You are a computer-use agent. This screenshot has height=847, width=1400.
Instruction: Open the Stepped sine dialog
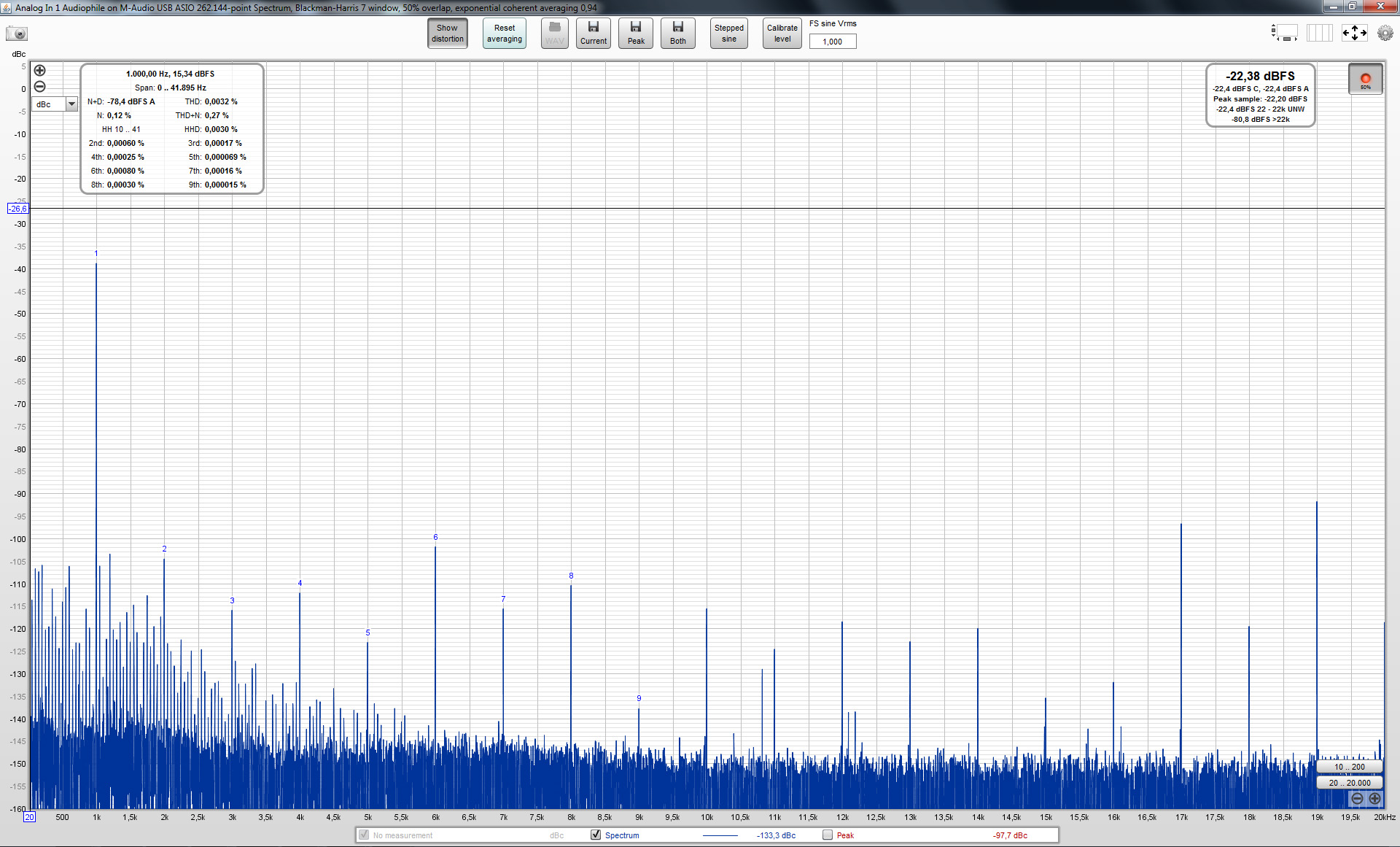coord(729,34)
